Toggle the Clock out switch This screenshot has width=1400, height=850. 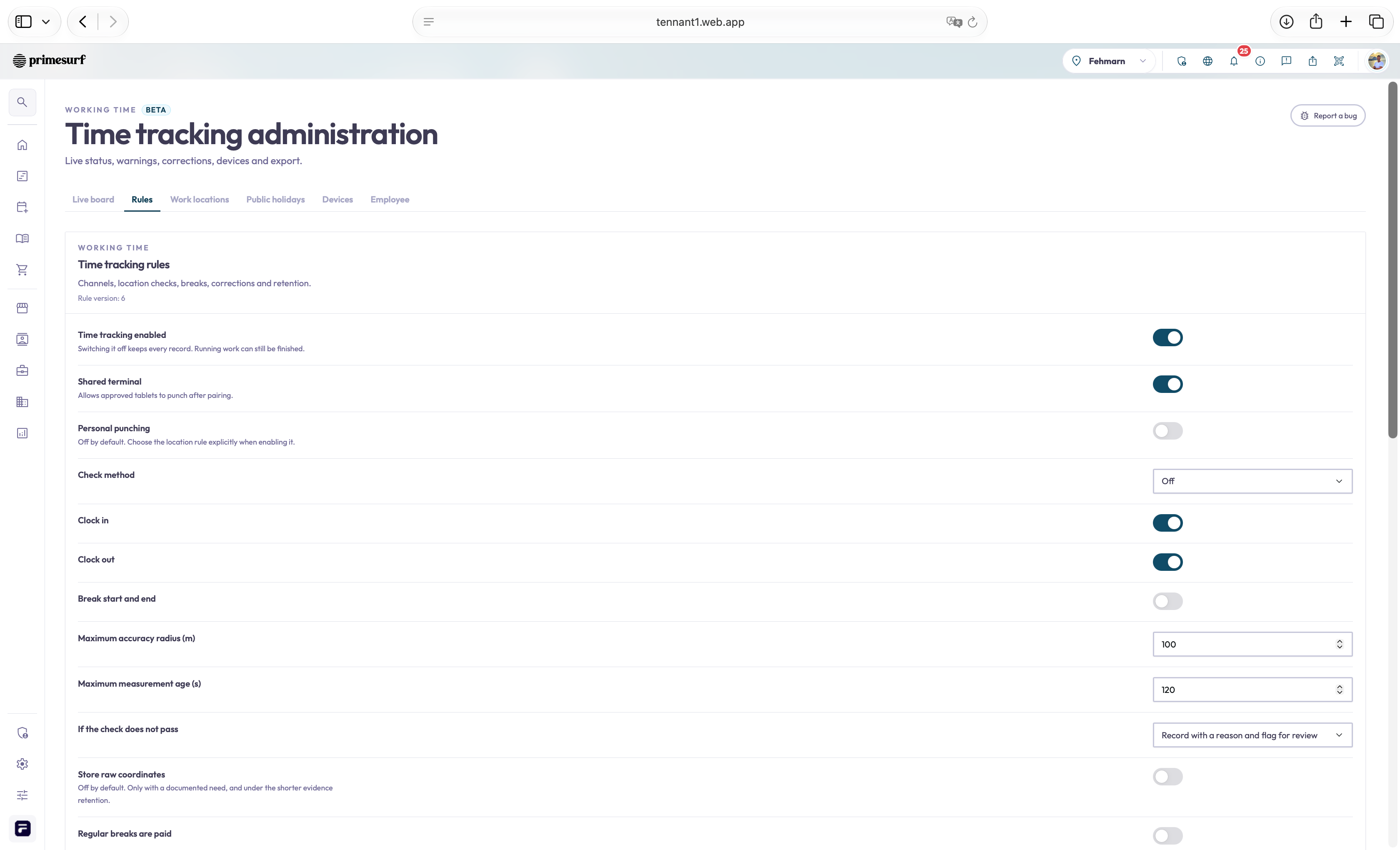point(1167,562)
